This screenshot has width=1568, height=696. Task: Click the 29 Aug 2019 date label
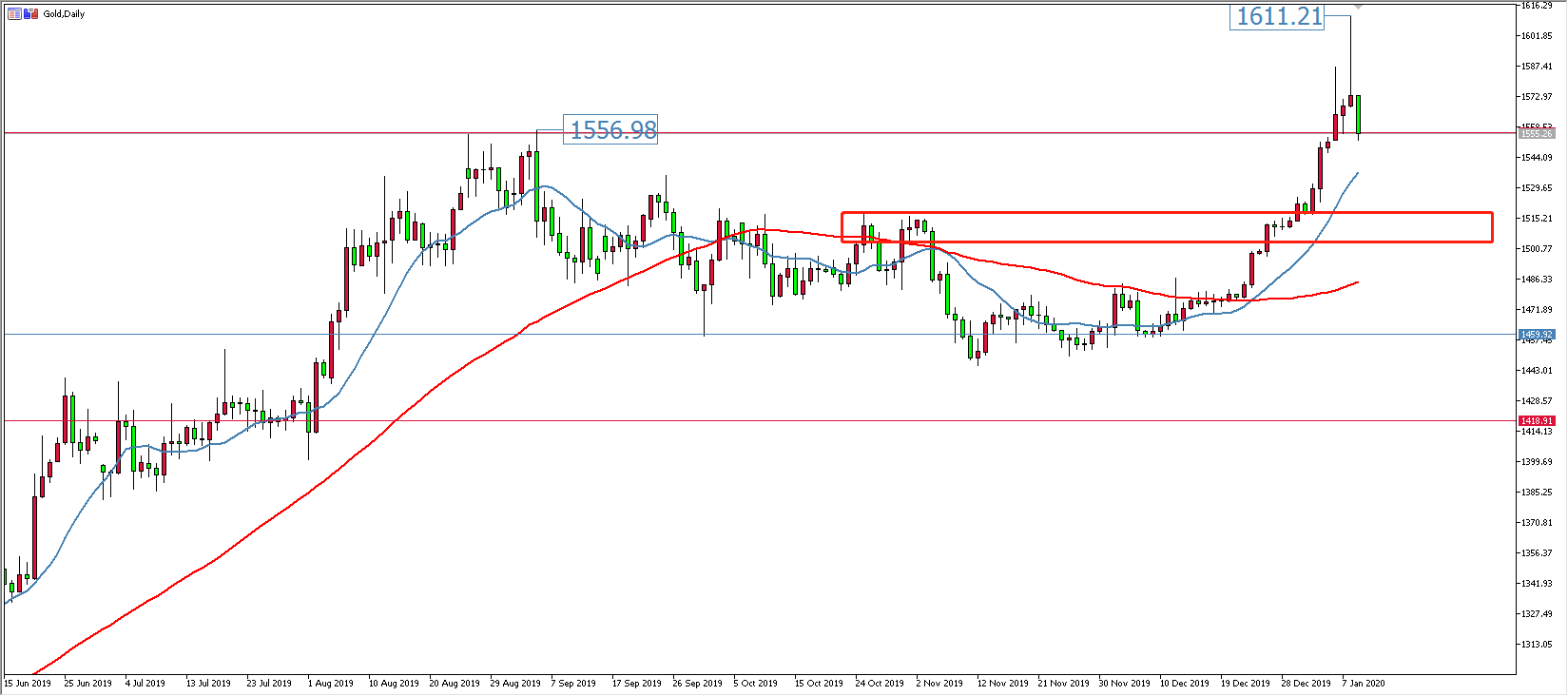click(514, 683)
